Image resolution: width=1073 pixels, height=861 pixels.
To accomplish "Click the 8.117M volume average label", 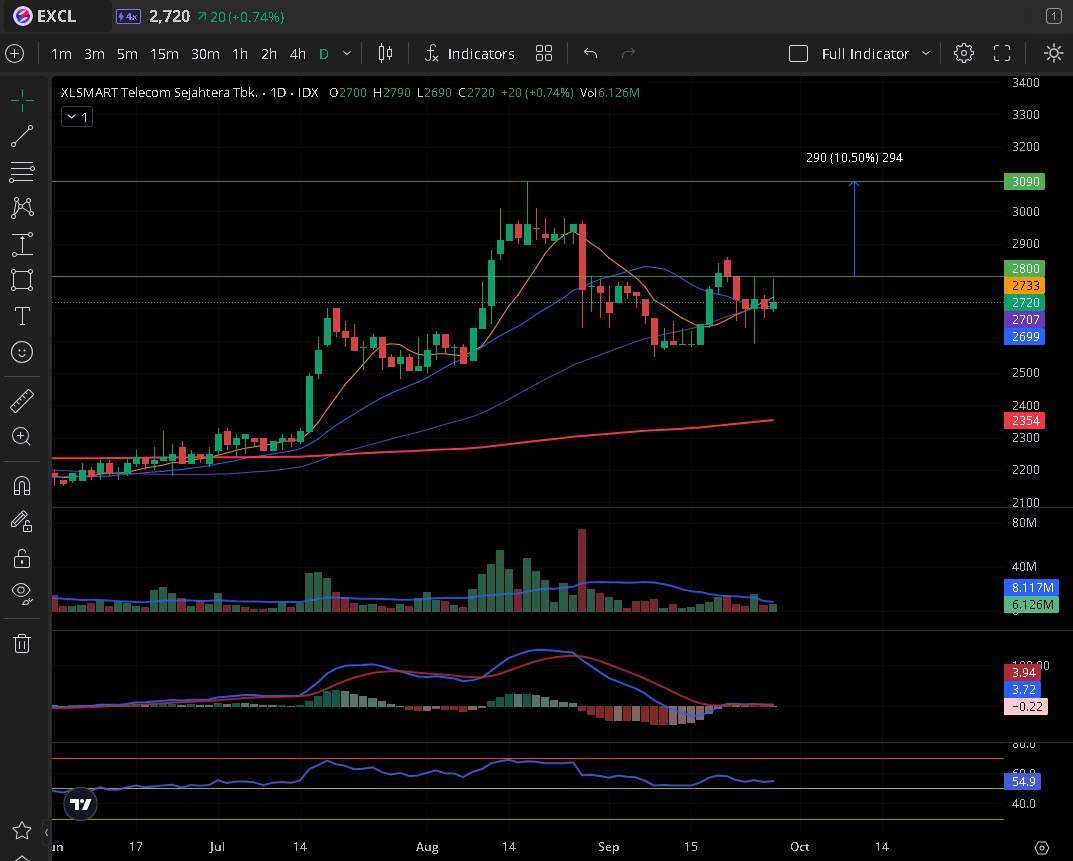I will coord(1032,587).
